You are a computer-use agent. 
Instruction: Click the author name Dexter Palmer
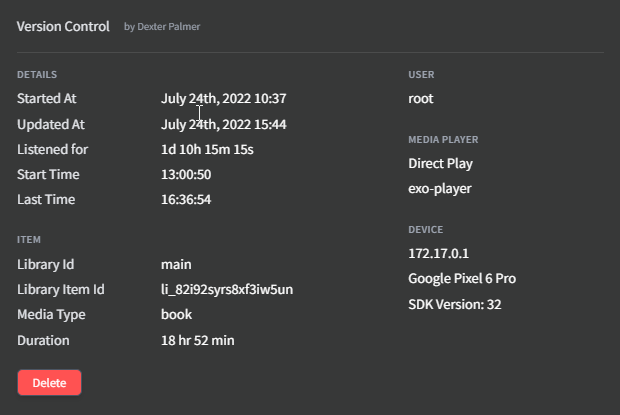tap(169, 26)
